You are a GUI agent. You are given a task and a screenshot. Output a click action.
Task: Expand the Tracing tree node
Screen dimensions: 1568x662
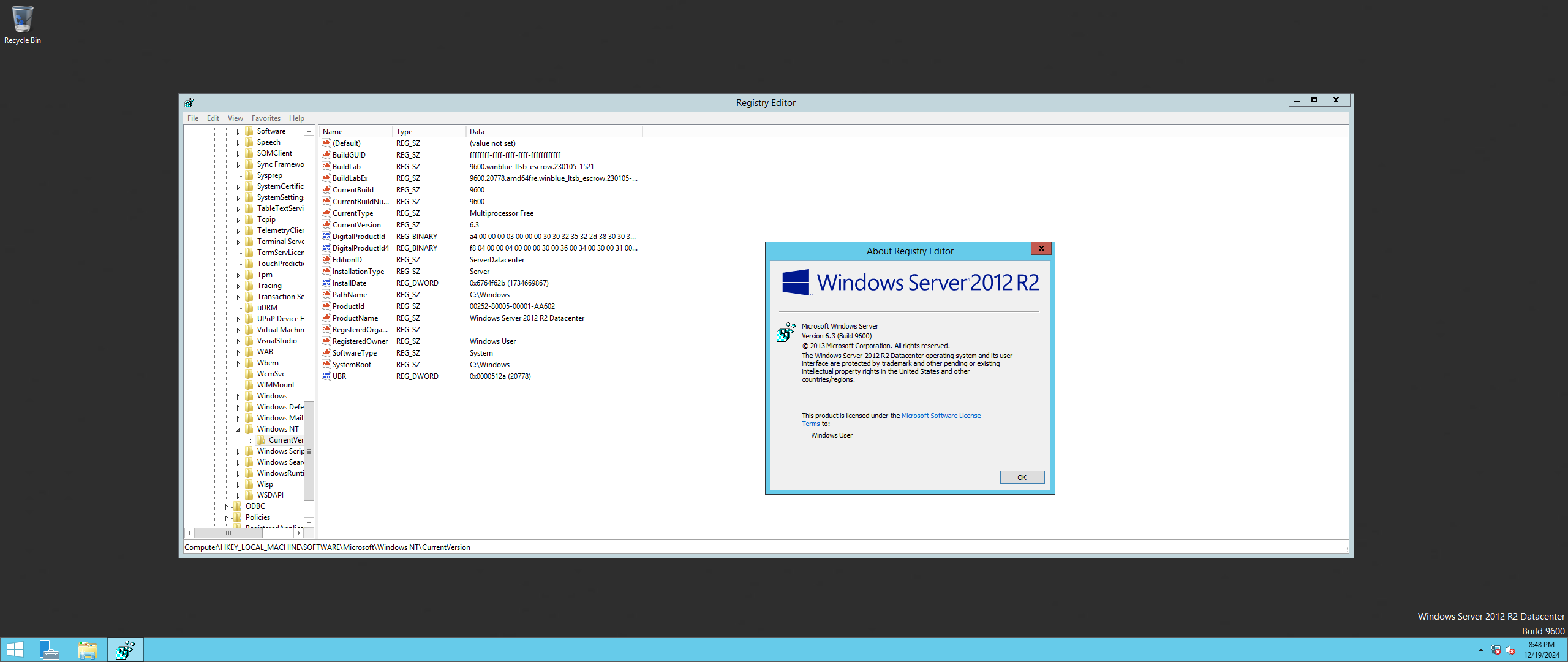[238, 286]
